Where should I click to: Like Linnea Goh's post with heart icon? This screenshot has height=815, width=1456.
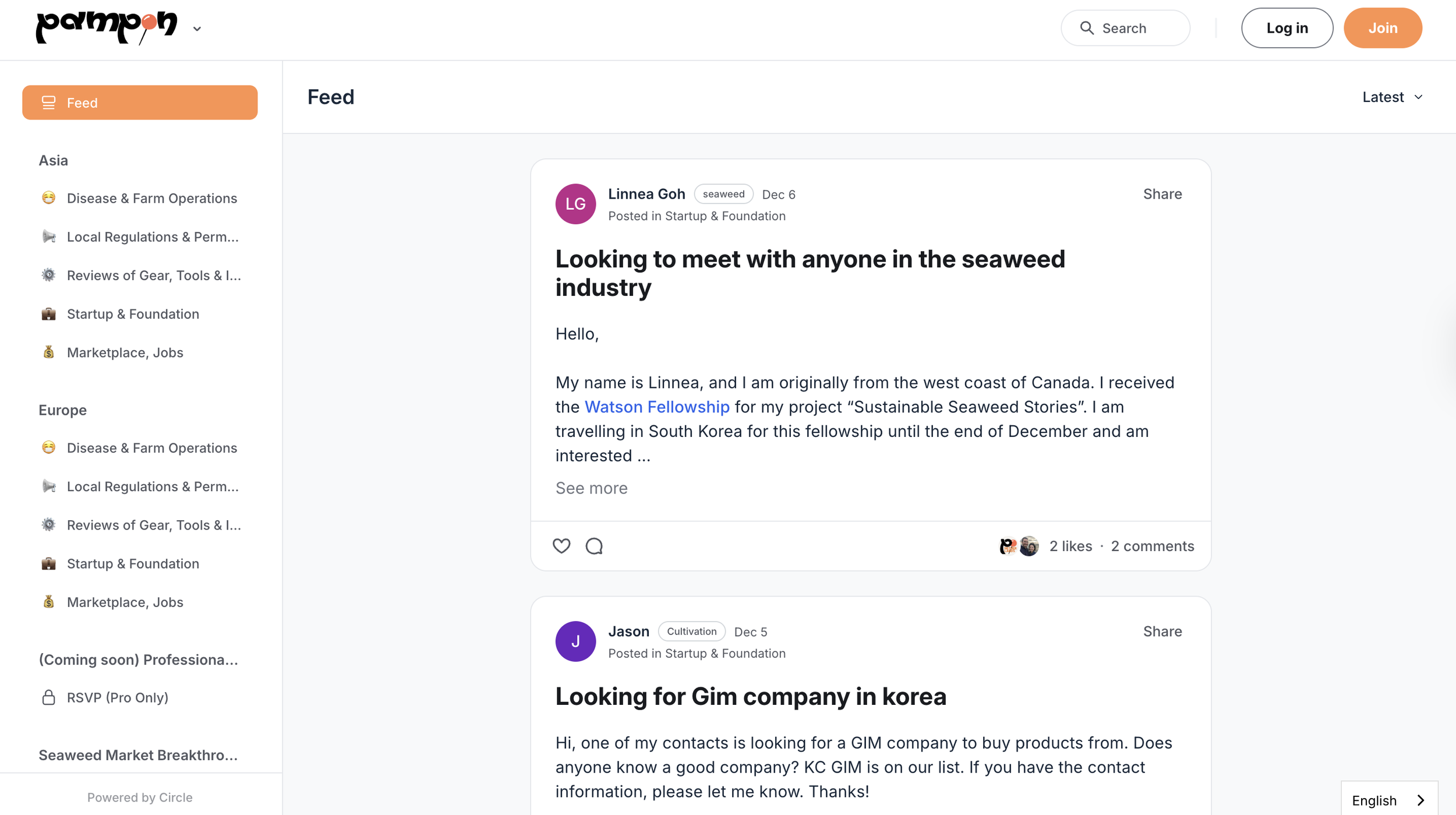tap(561, 546)
